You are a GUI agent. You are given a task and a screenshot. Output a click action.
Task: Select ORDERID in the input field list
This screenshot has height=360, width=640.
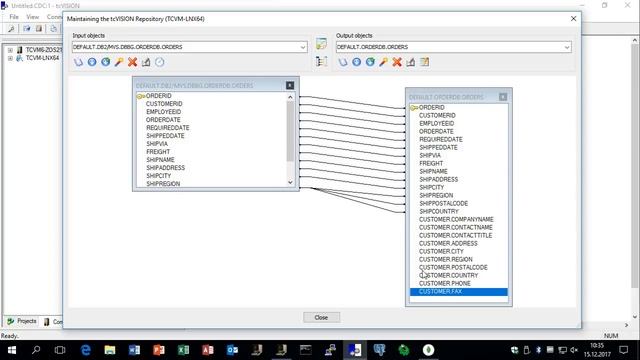(x=158, y=96)
